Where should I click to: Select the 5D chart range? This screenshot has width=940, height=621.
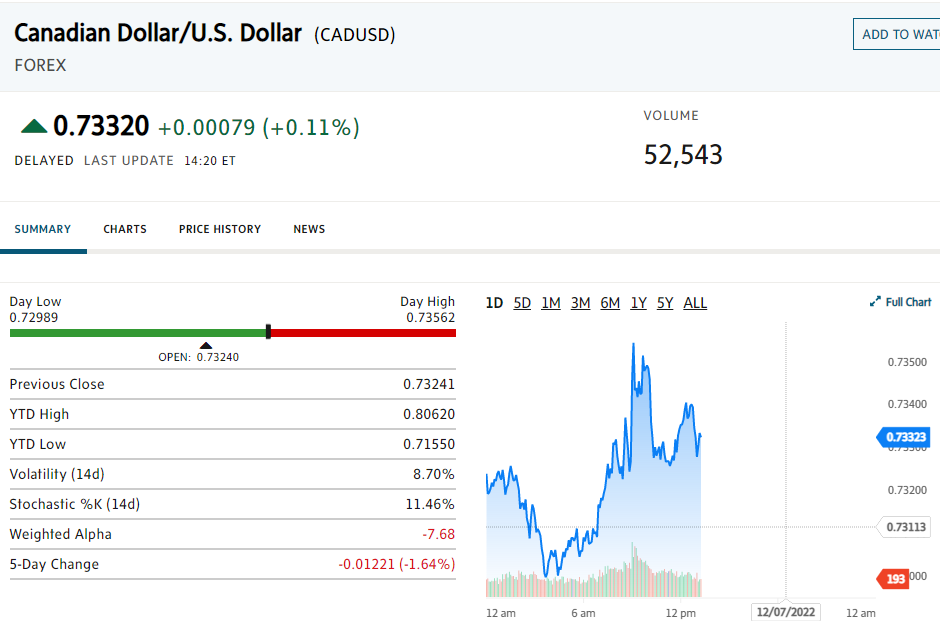coord(522,303)
